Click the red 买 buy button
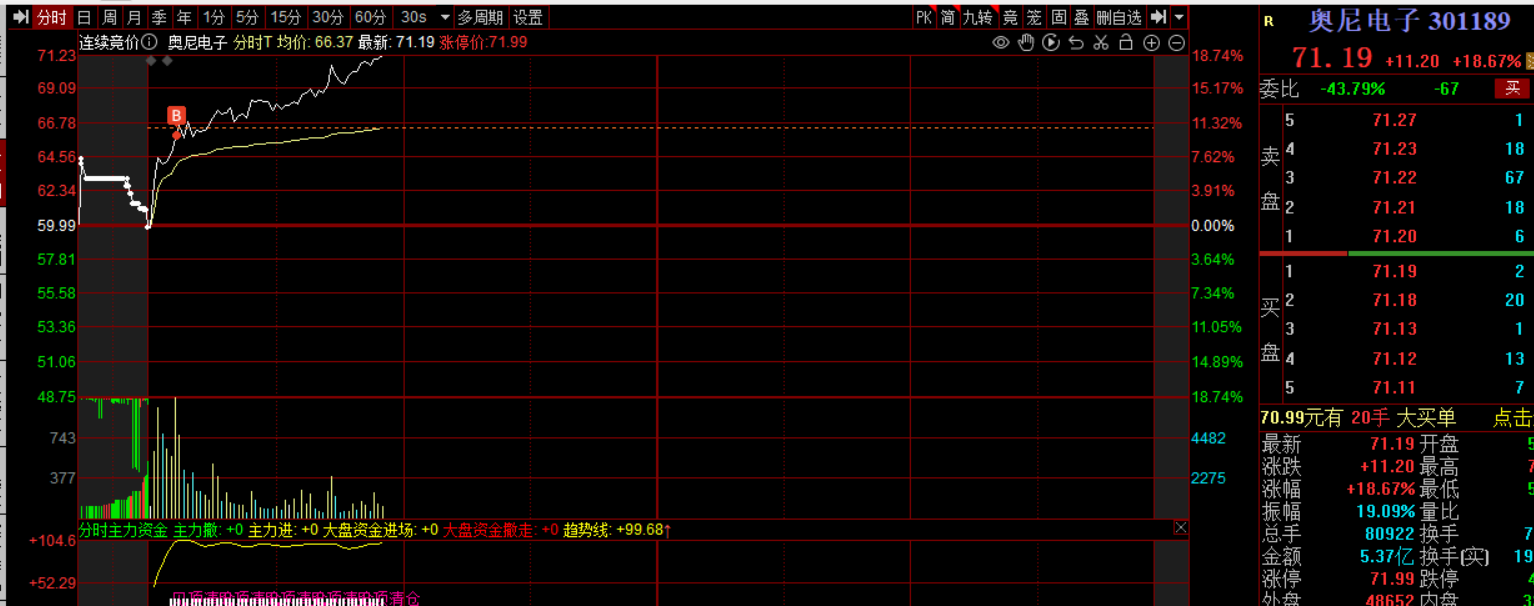This screenshot has width=1534, height=606. pyautogui.click(x=1512, y=89)
